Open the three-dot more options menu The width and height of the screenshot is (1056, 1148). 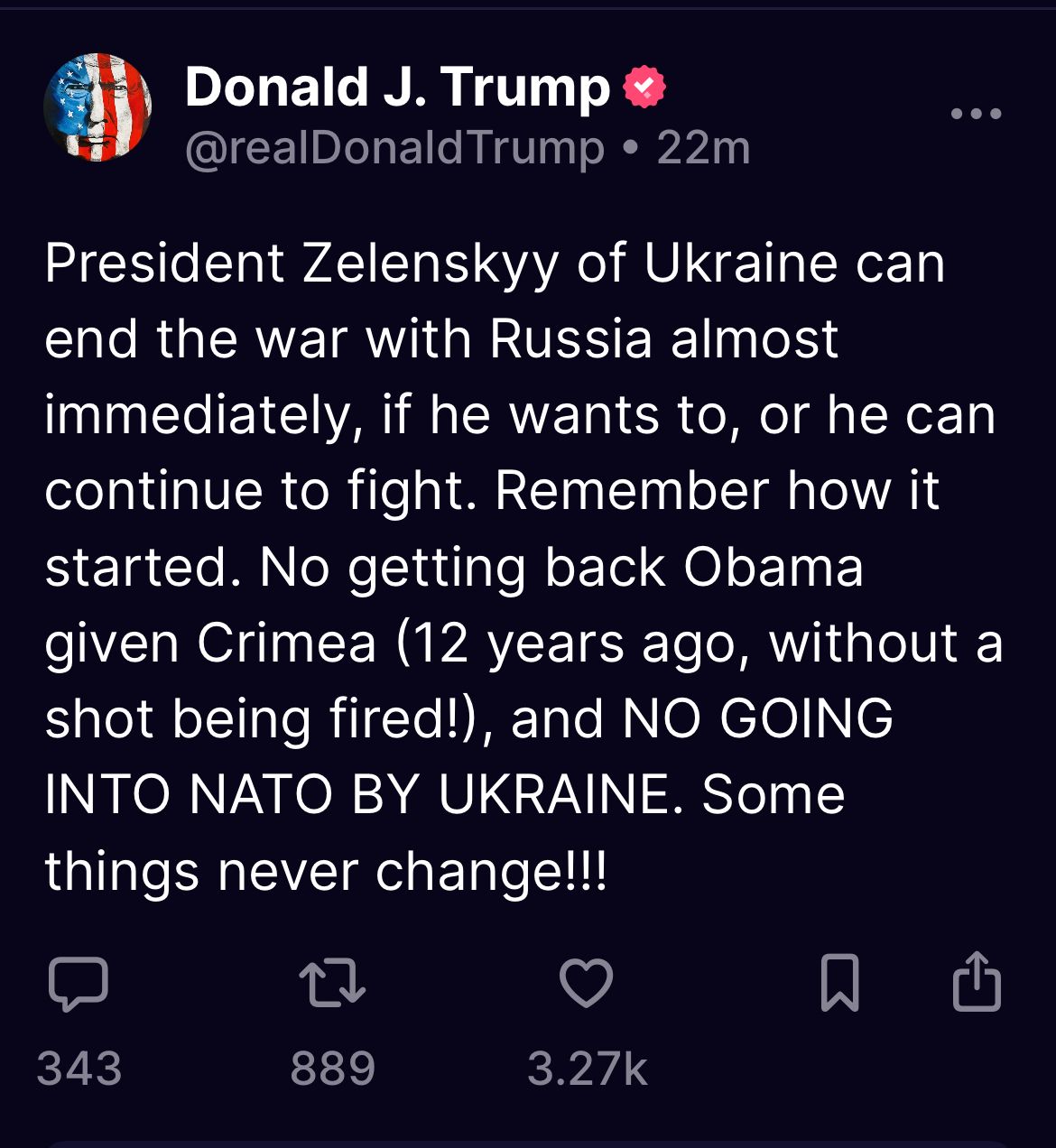click(977, 114)
